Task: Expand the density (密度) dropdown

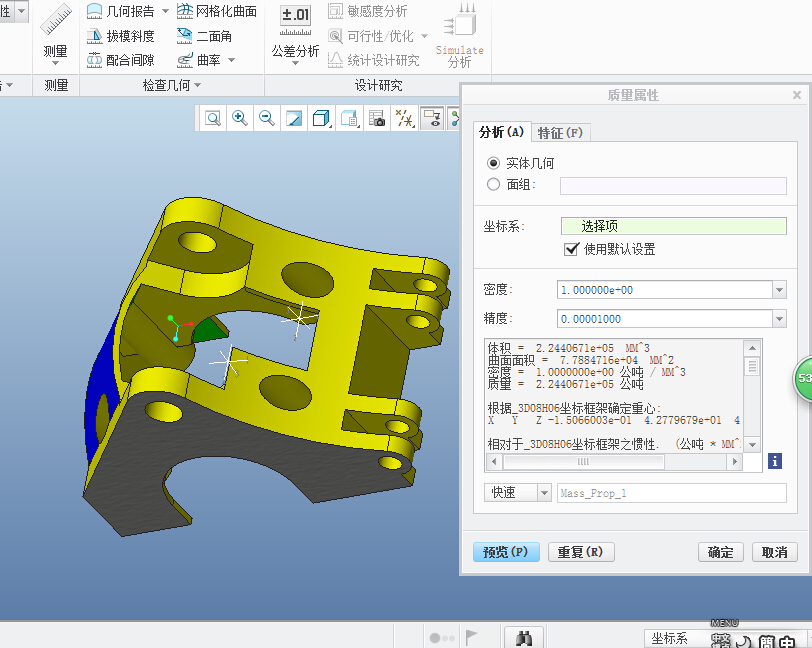Action: tap(779, 290)
